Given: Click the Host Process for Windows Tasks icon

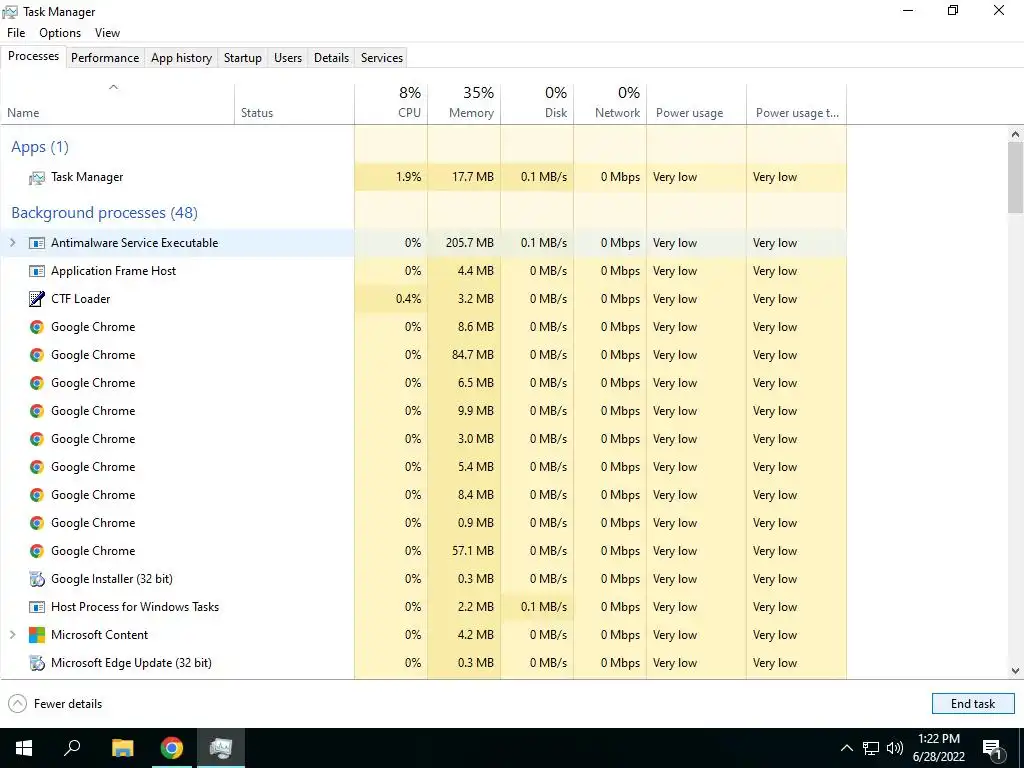Looking at the screenshot, I should click(37, 607).
